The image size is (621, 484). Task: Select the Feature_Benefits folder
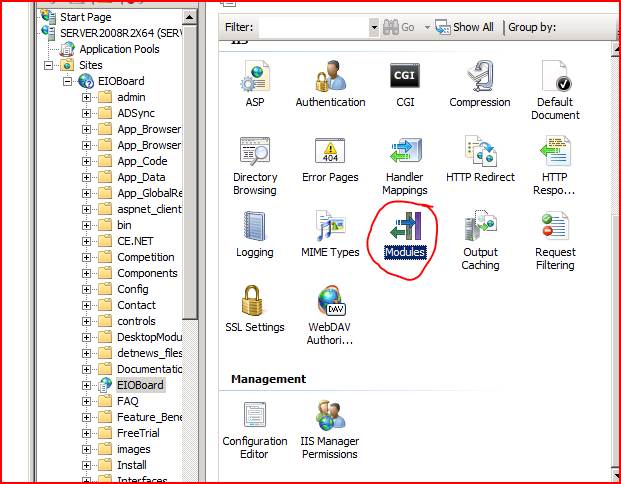point(149,417)
